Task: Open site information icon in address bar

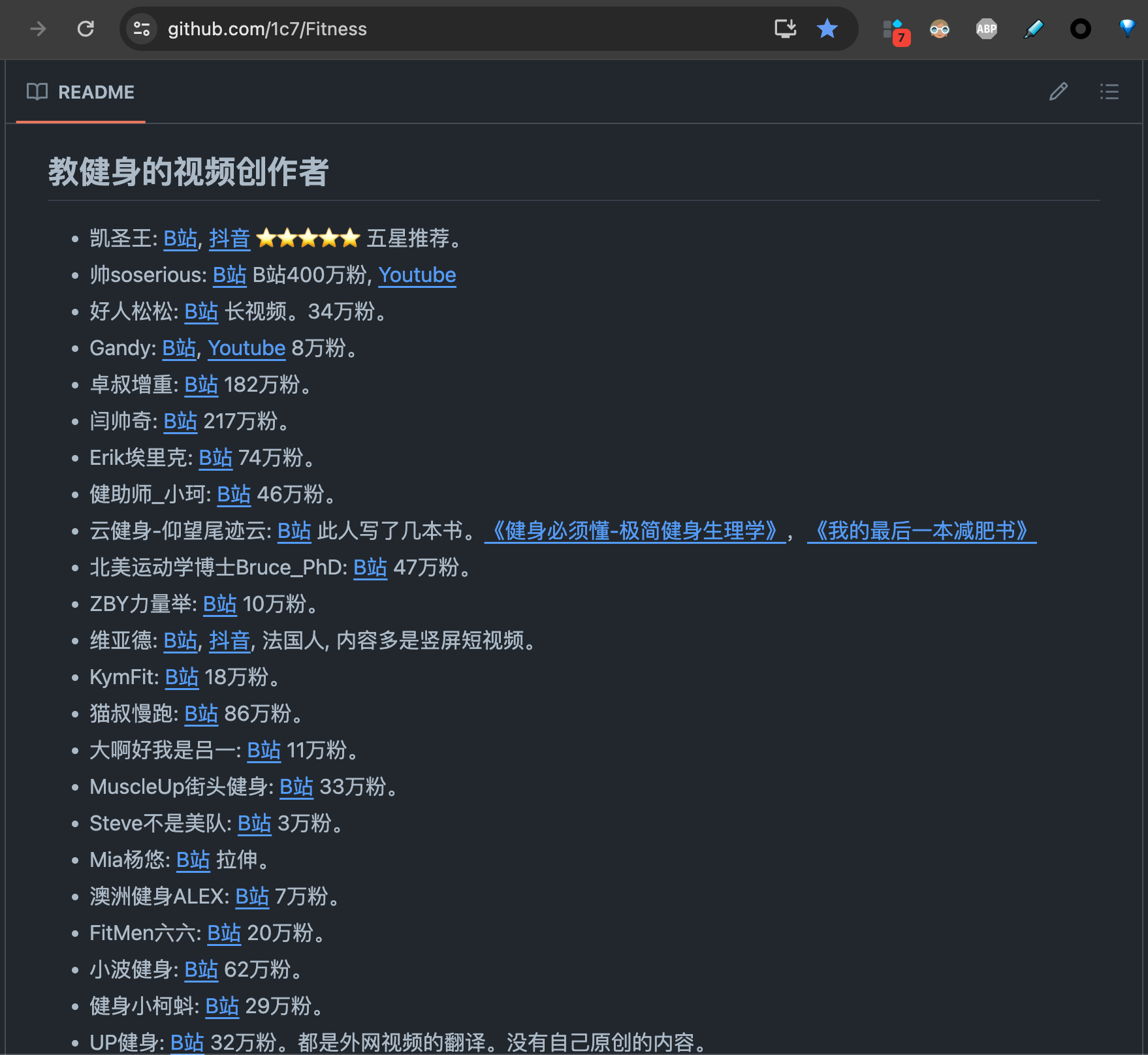Action: pos(142,29)
